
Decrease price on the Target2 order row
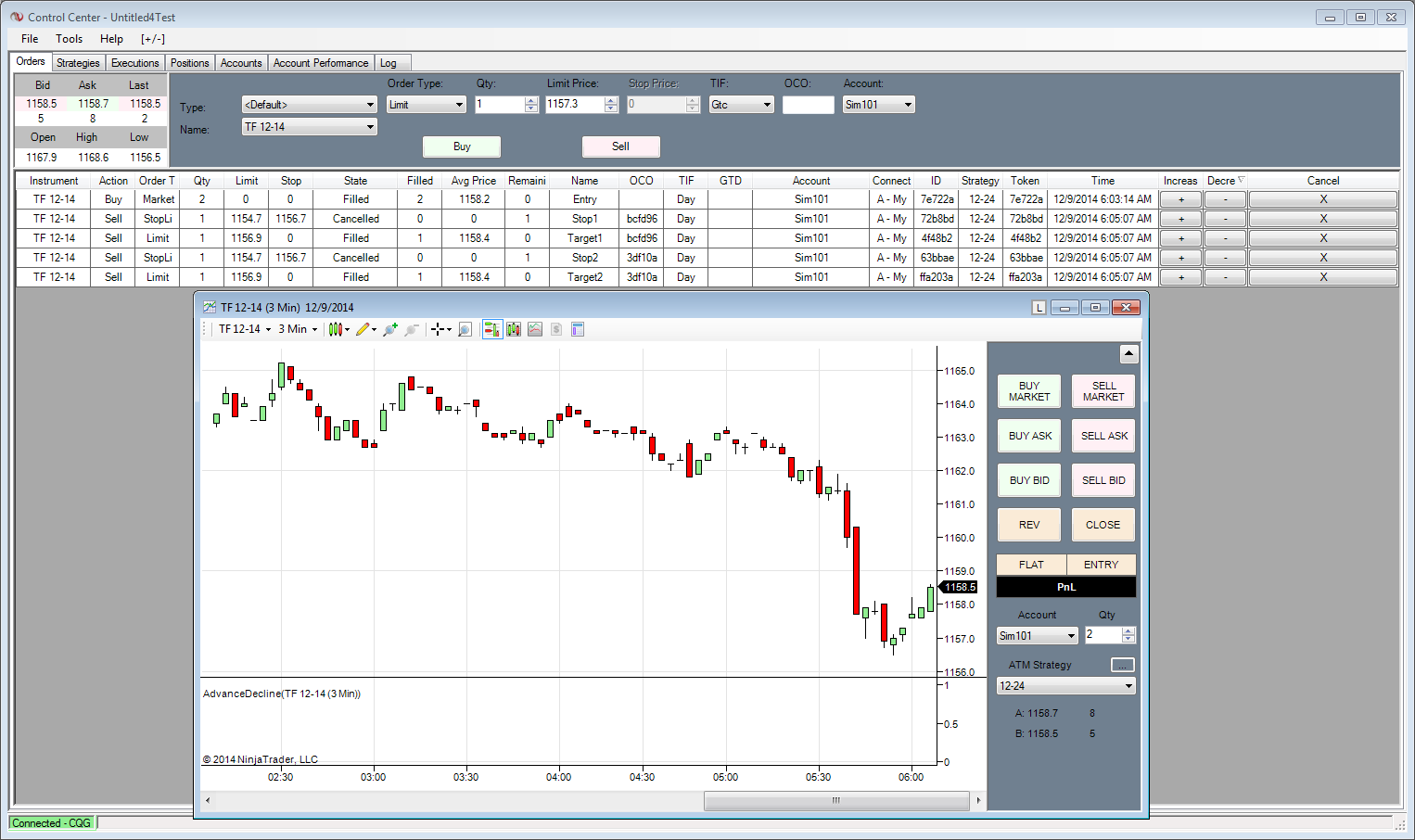click(x=1225, y=277)
